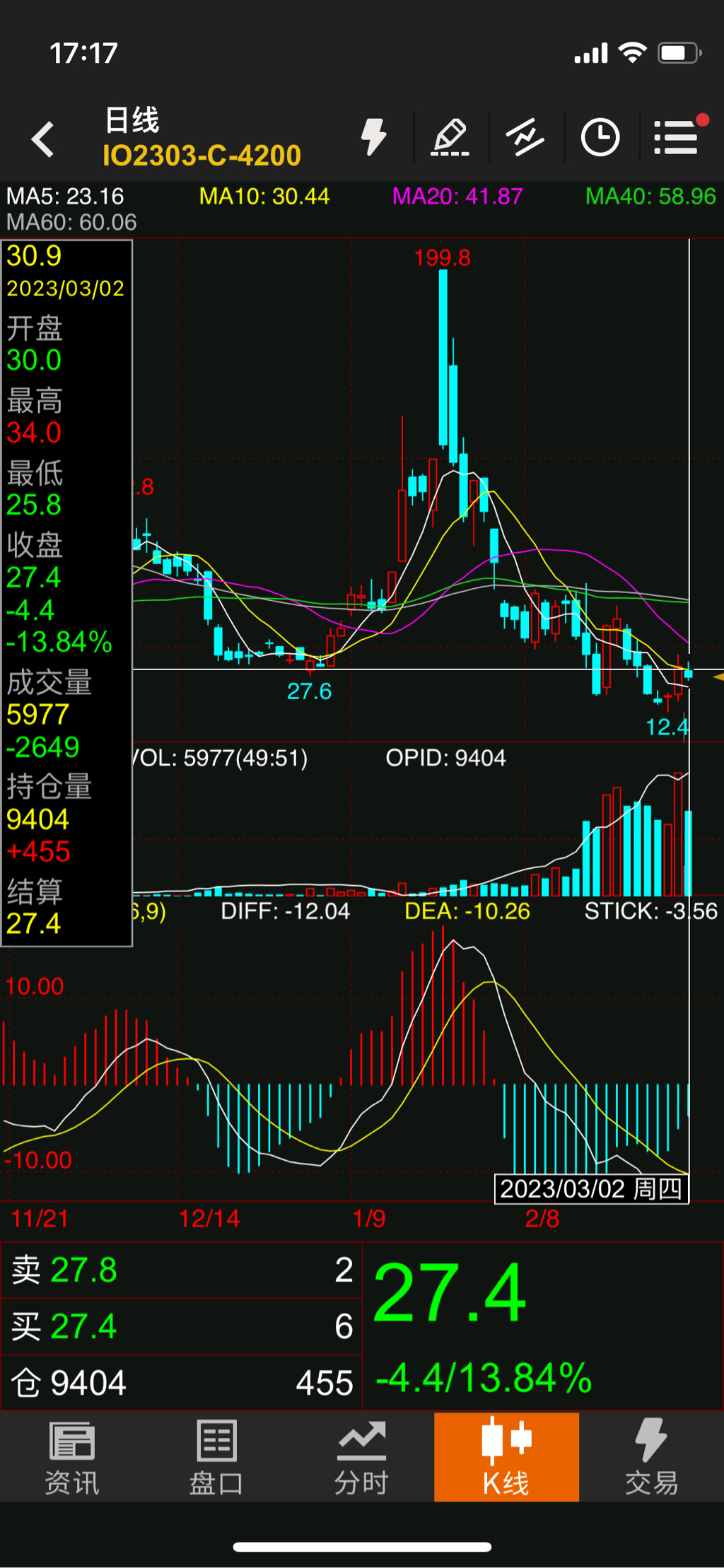Tap the contract title IO2303-C-4200

click(202, 156)
